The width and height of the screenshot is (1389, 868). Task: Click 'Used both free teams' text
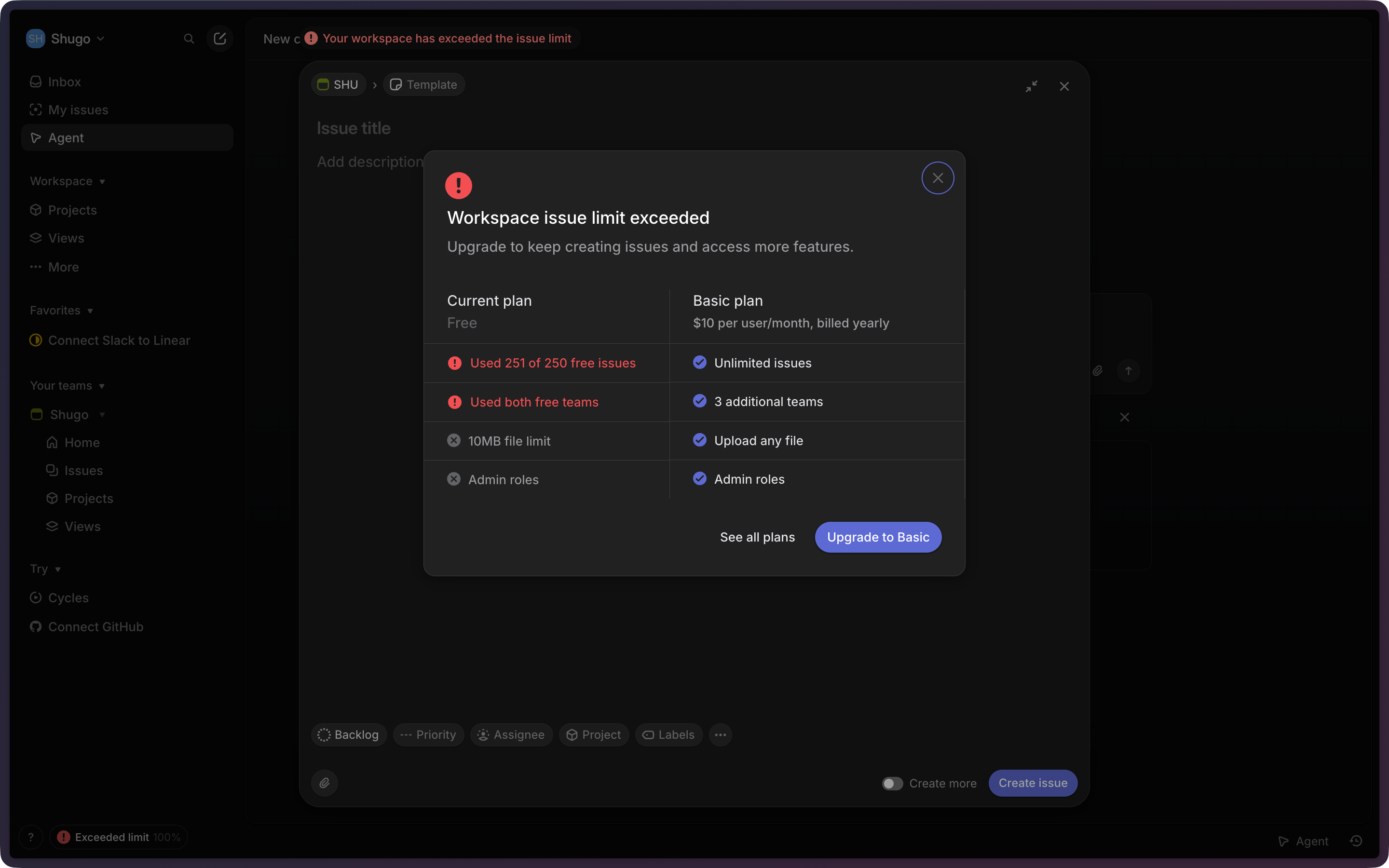coord(534,402)
